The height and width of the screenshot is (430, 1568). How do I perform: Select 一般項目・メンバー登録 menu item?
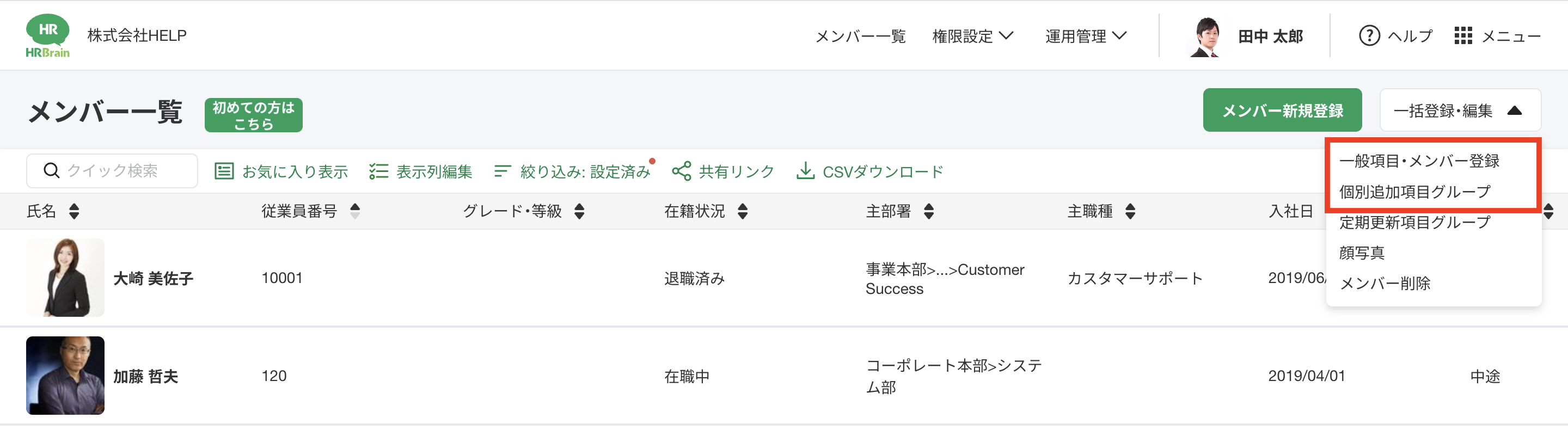[1419, 161]
